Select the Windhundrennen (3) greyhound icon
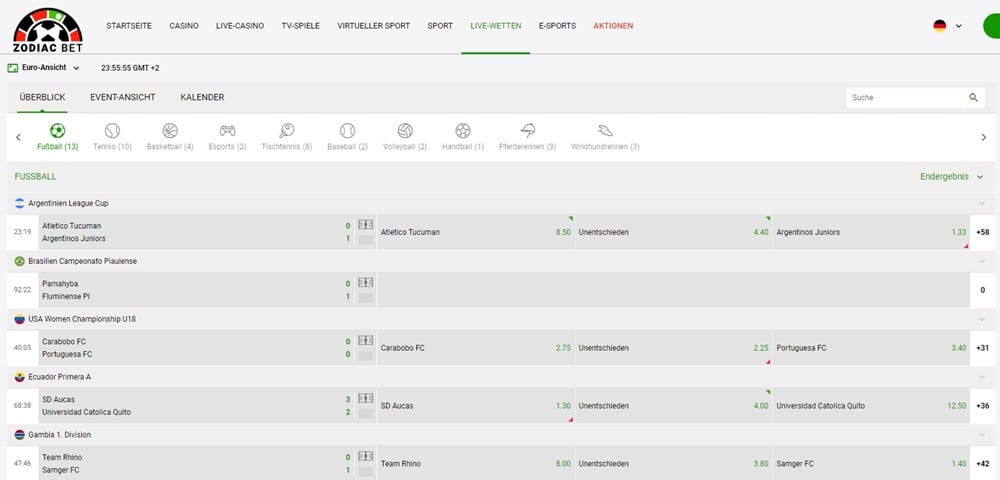1000x480 pixels. tap(605, 131)
